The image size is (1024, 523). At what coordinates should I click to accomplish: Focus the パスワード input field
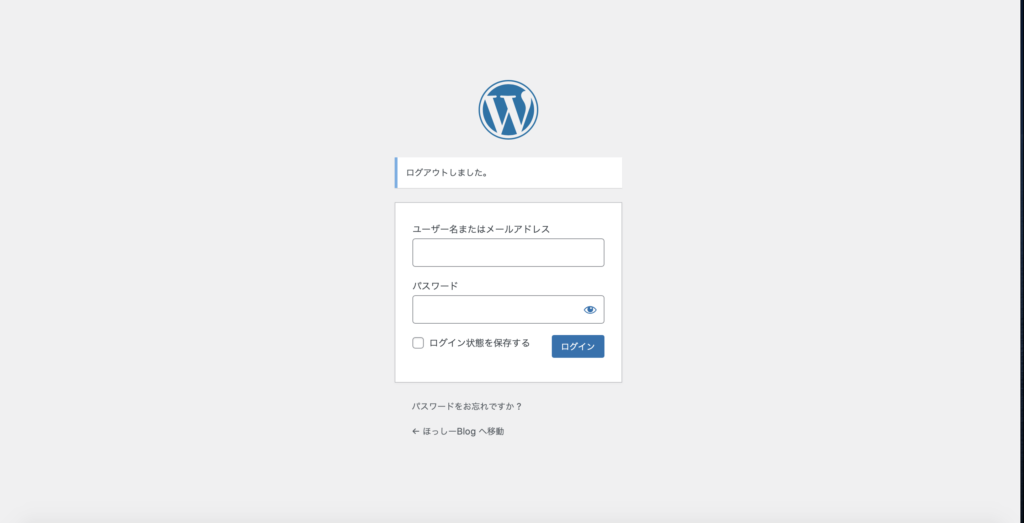pos(508,309)
